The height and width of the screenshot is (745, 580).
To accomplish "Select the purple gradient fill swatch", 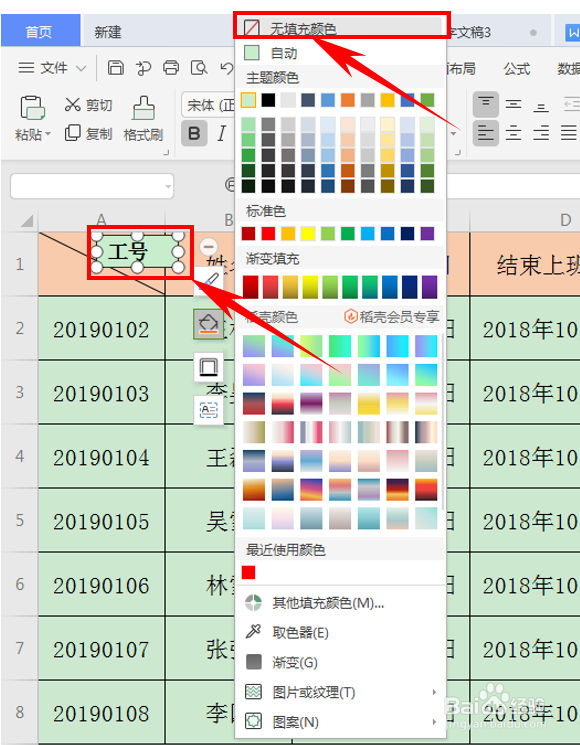I will tap(429, 287).
